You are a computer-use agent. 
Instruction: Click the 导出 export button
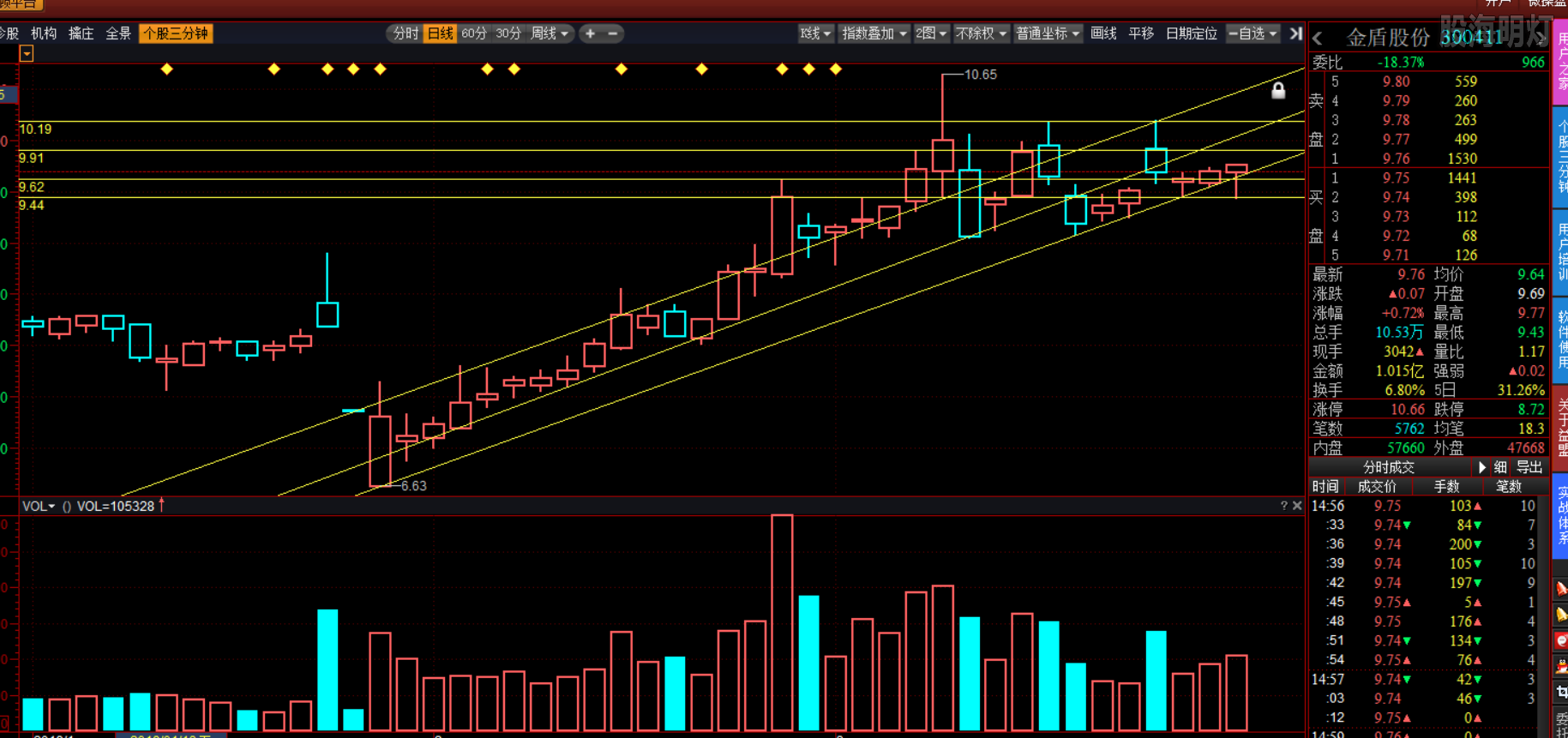point(1529,467)
